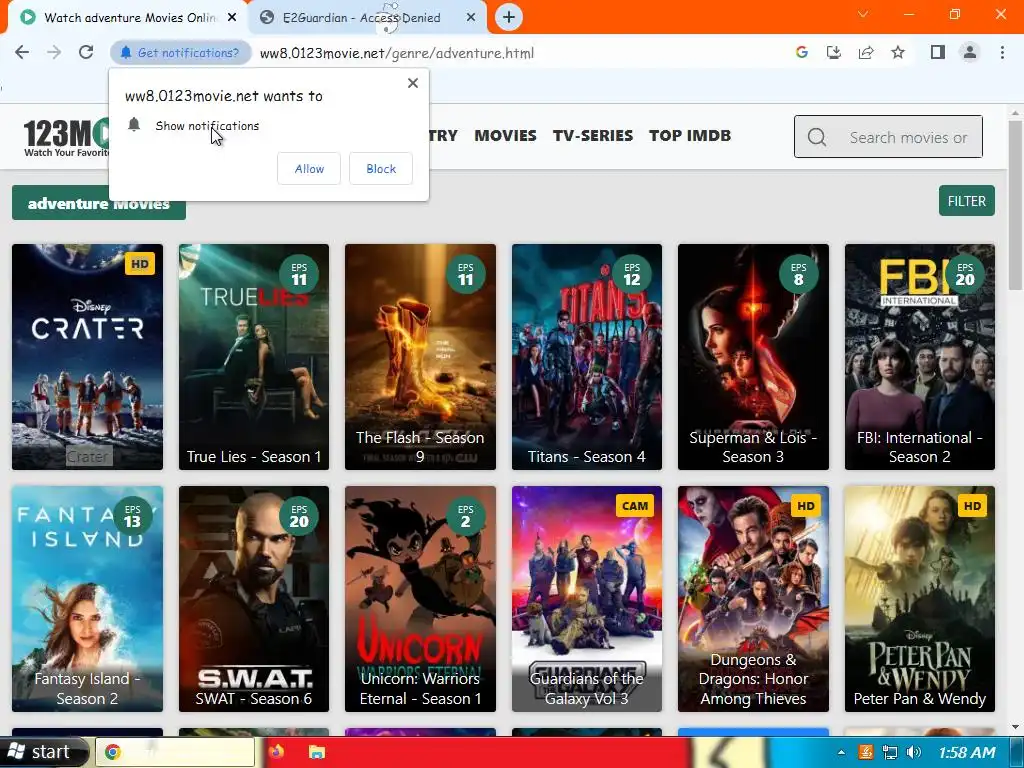Click the volume speaker tray icon
1024x768 pixels.
(914, 752)
